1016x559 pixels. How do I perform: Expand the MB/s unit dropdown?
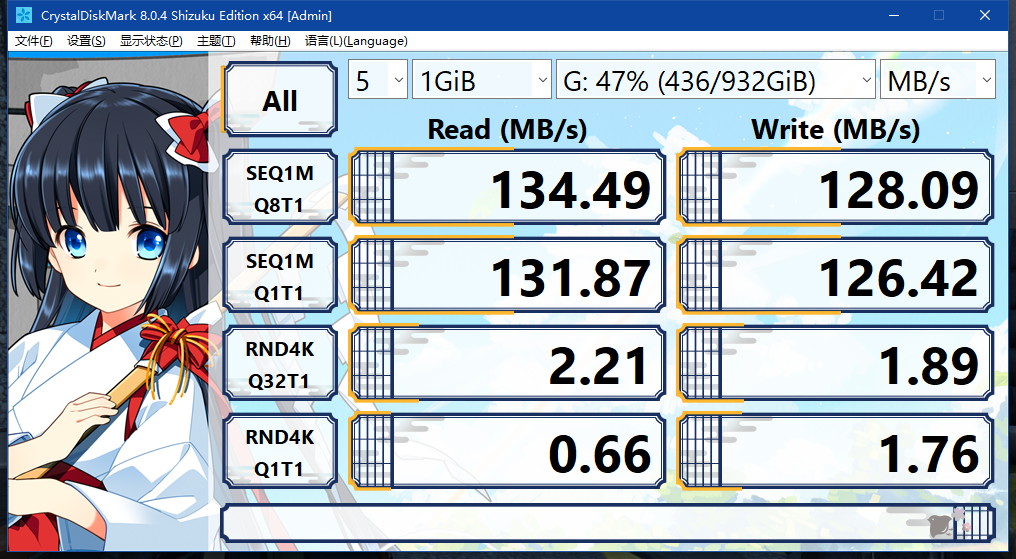pyautogui.click(x=938, y=80)
